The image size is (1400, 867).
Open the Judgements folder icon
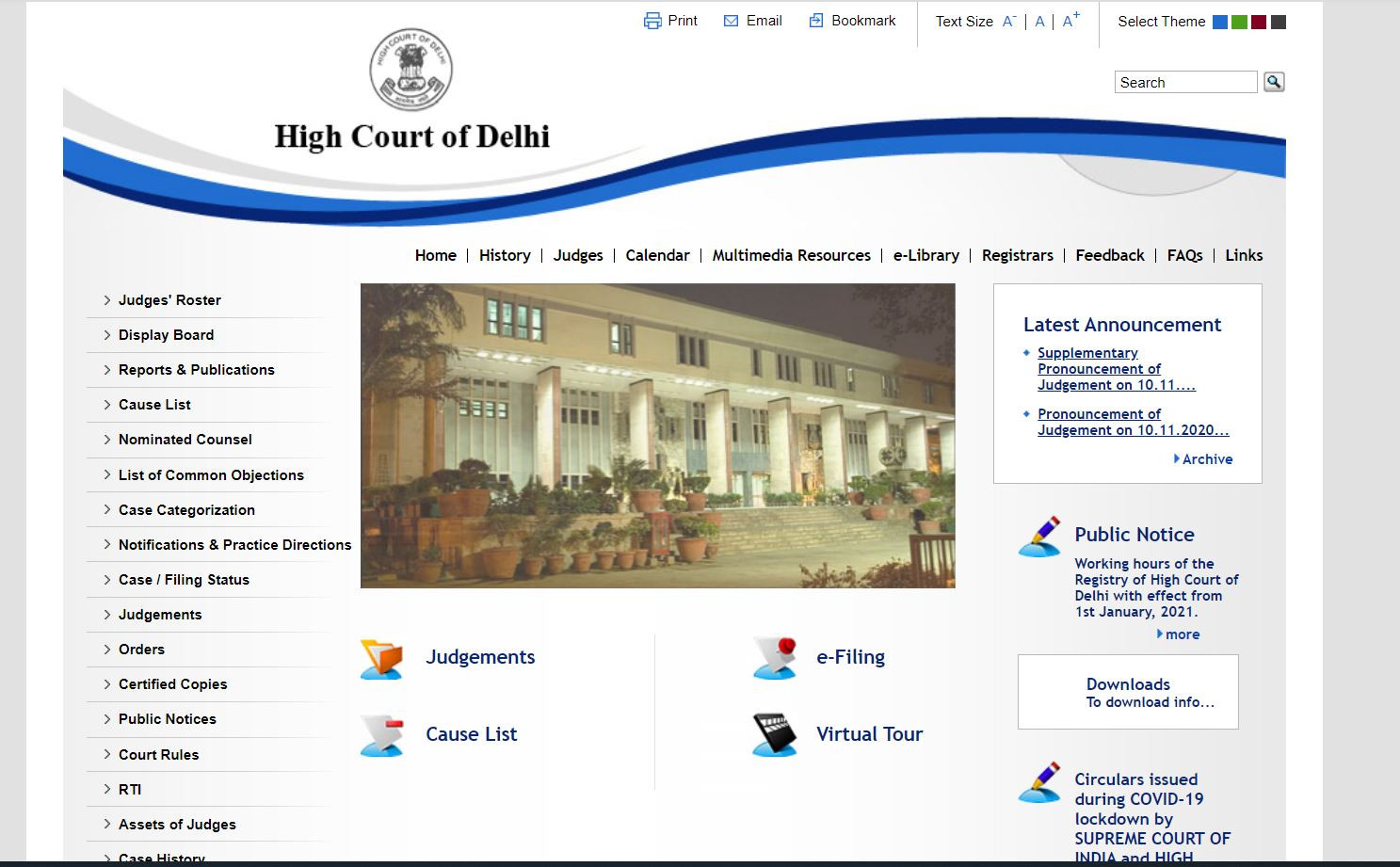click(x=381, y=658)
